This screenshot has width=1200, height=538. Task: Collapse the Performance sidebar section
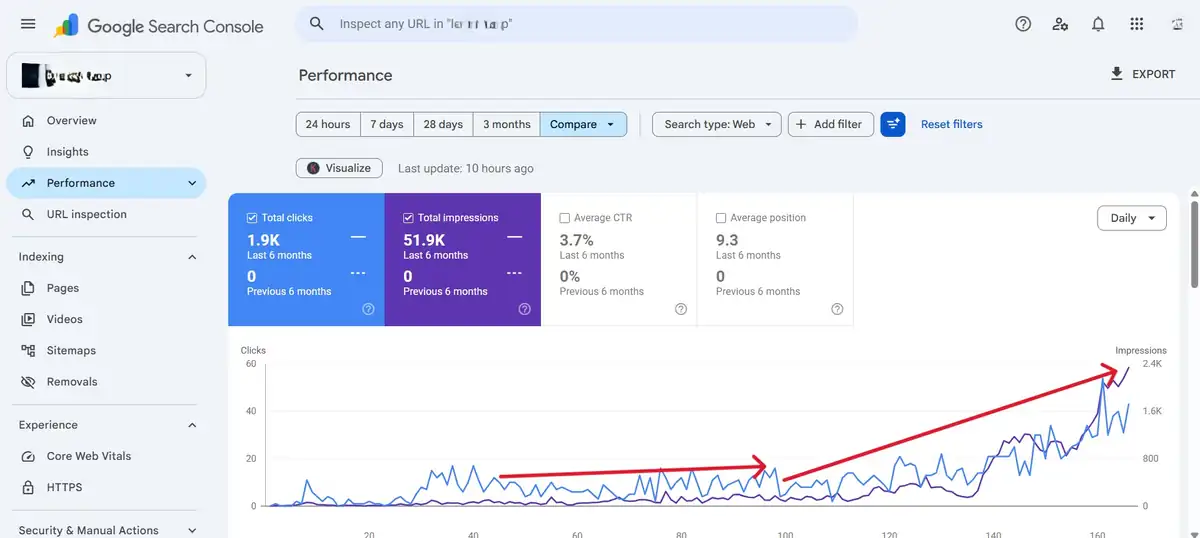(192, 183)
